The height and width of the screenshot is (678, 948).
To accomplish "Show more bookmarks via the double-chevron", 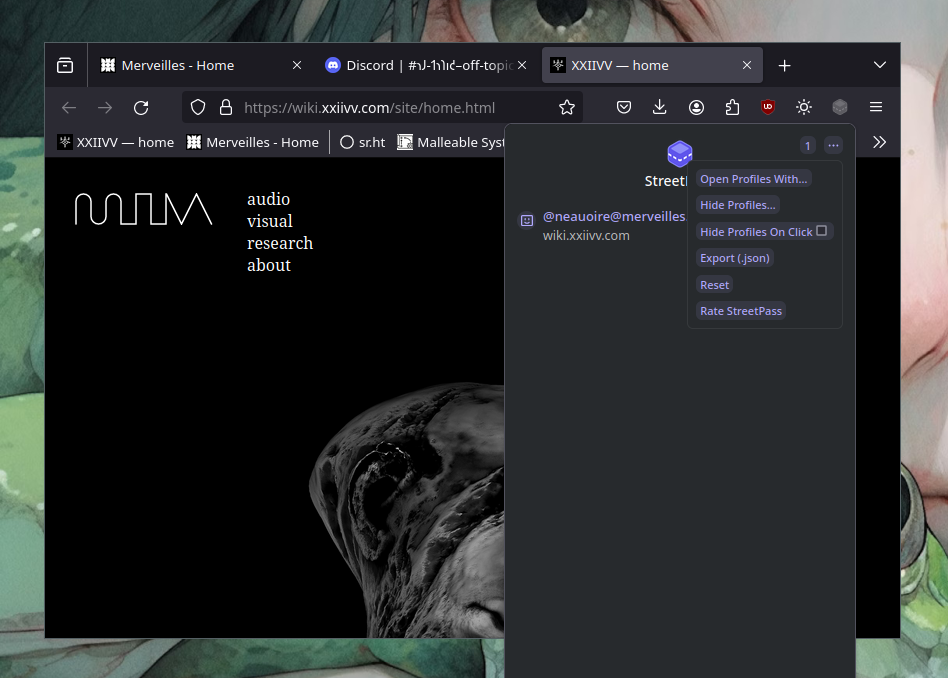I will [x=879, y=142].
